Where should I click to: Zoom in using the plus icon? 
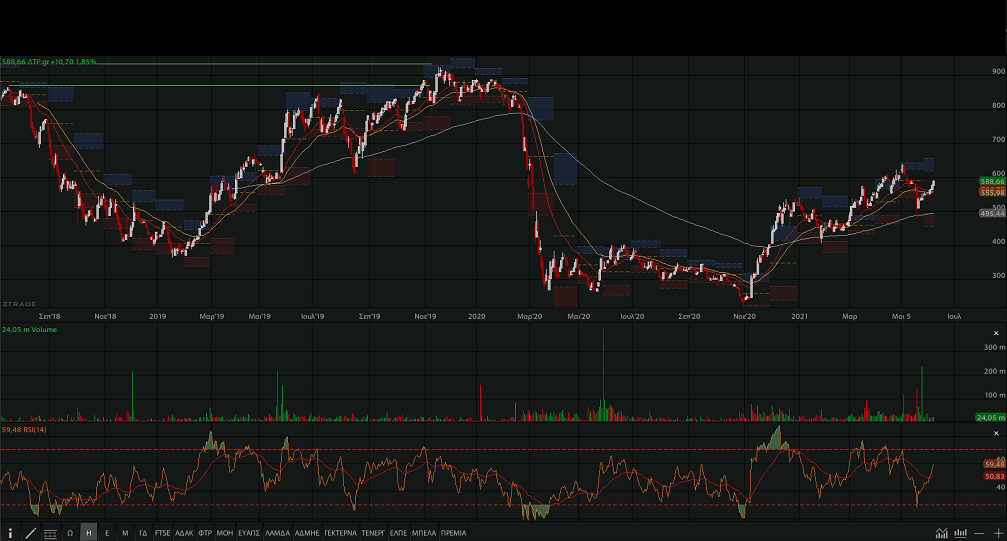click(996, 532)
